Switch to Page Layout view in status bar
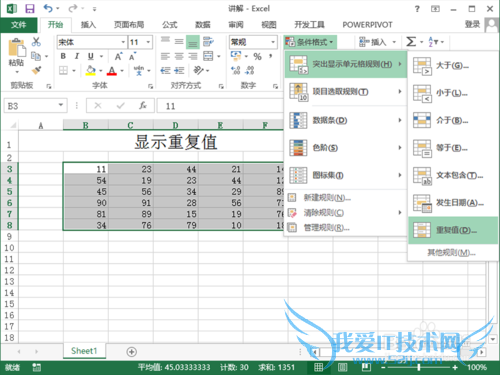Screen dimensions: 500x375 [342, 367]
